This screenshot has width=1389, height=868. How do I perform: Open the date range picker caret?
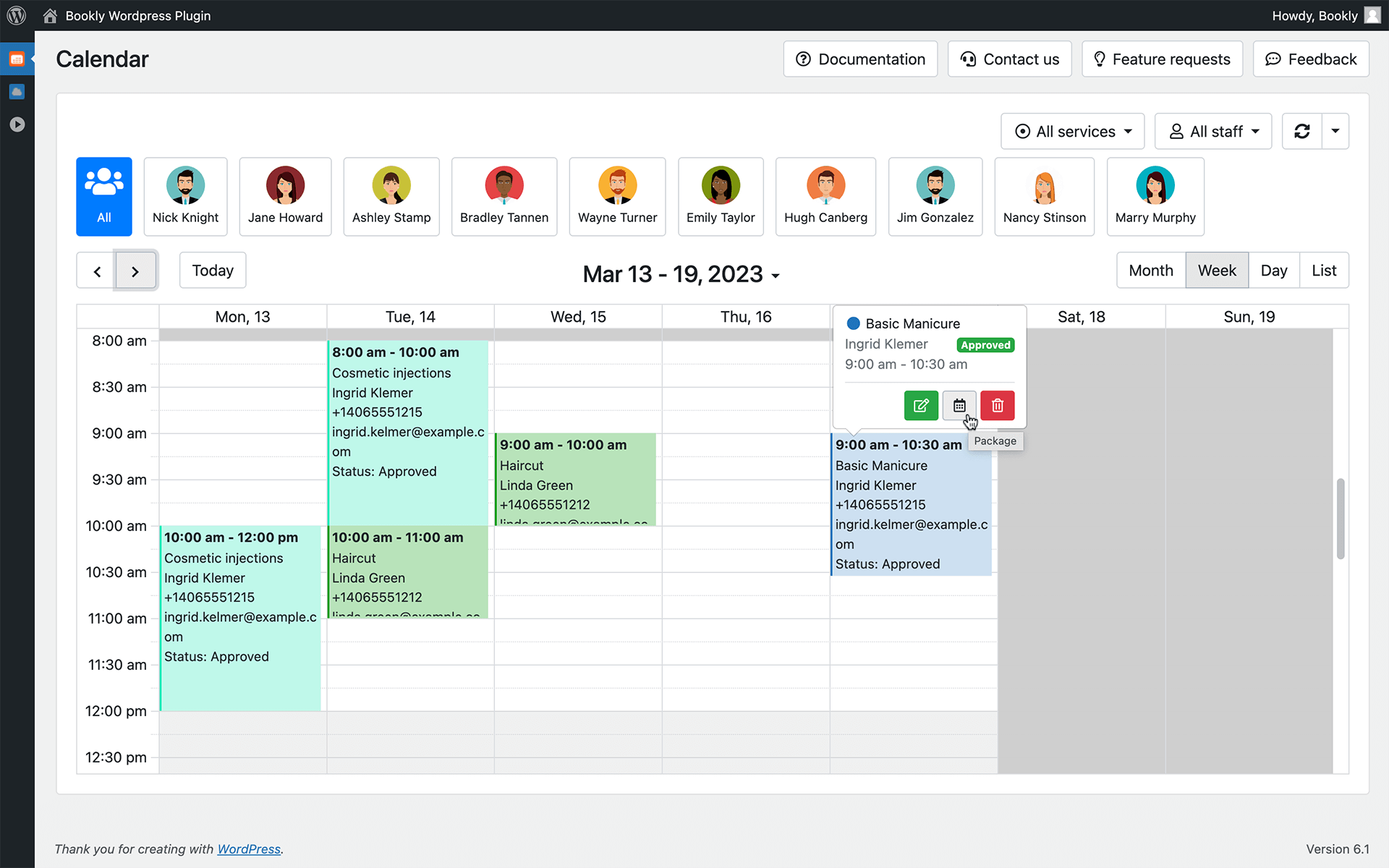tap(776, 276)
